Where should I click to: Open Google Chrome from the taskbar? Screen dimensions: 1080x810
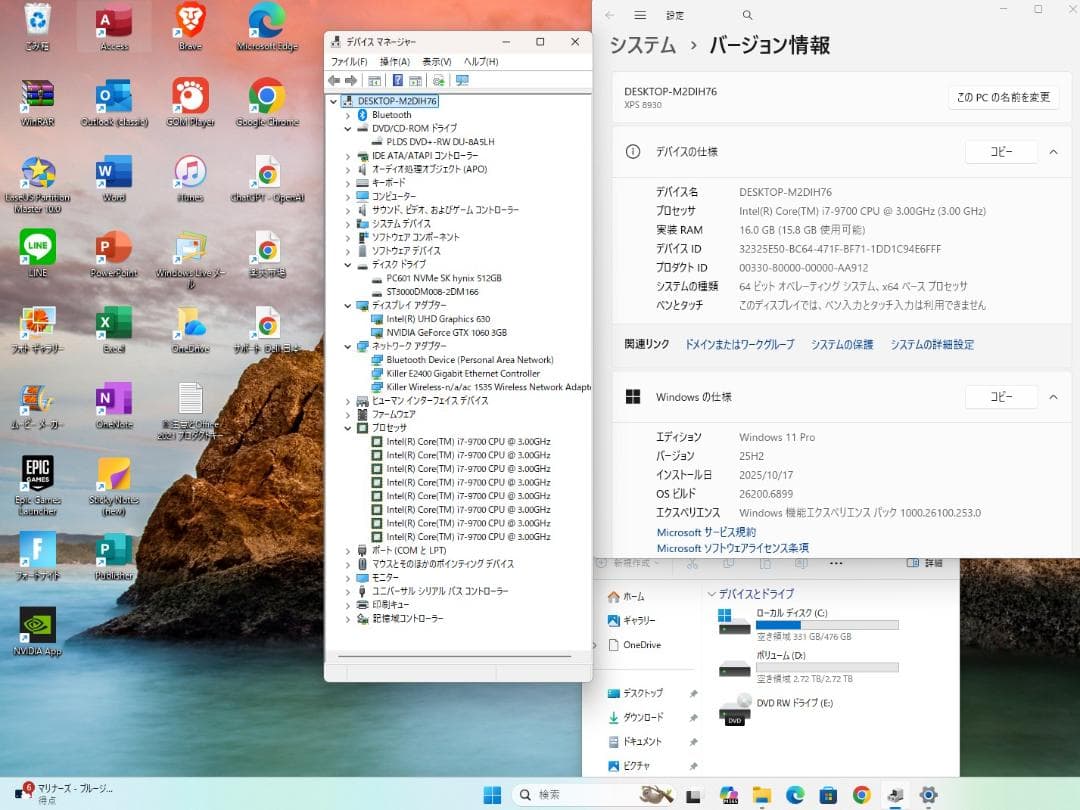click(x=861, y=794)
